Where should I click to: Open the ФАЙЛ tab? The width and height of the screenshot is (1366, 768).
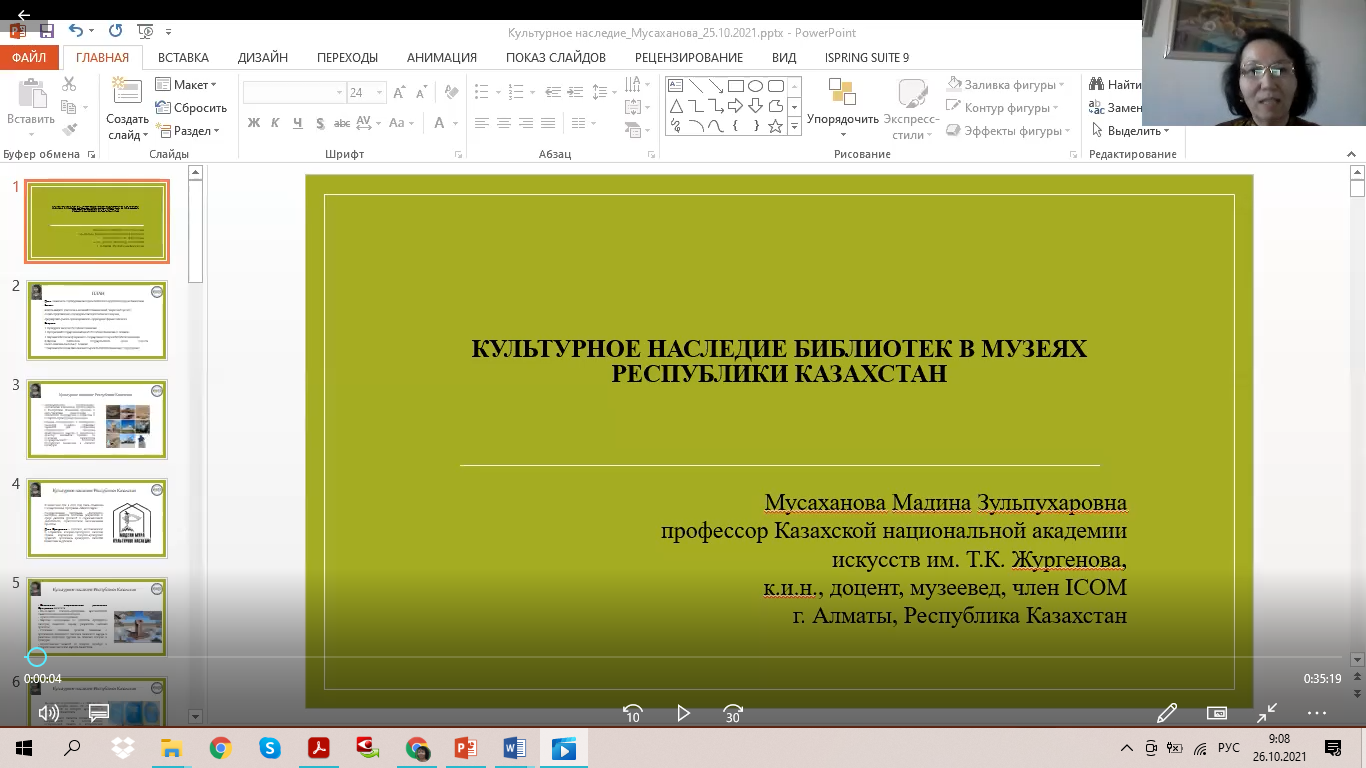(x=30, y=58)
